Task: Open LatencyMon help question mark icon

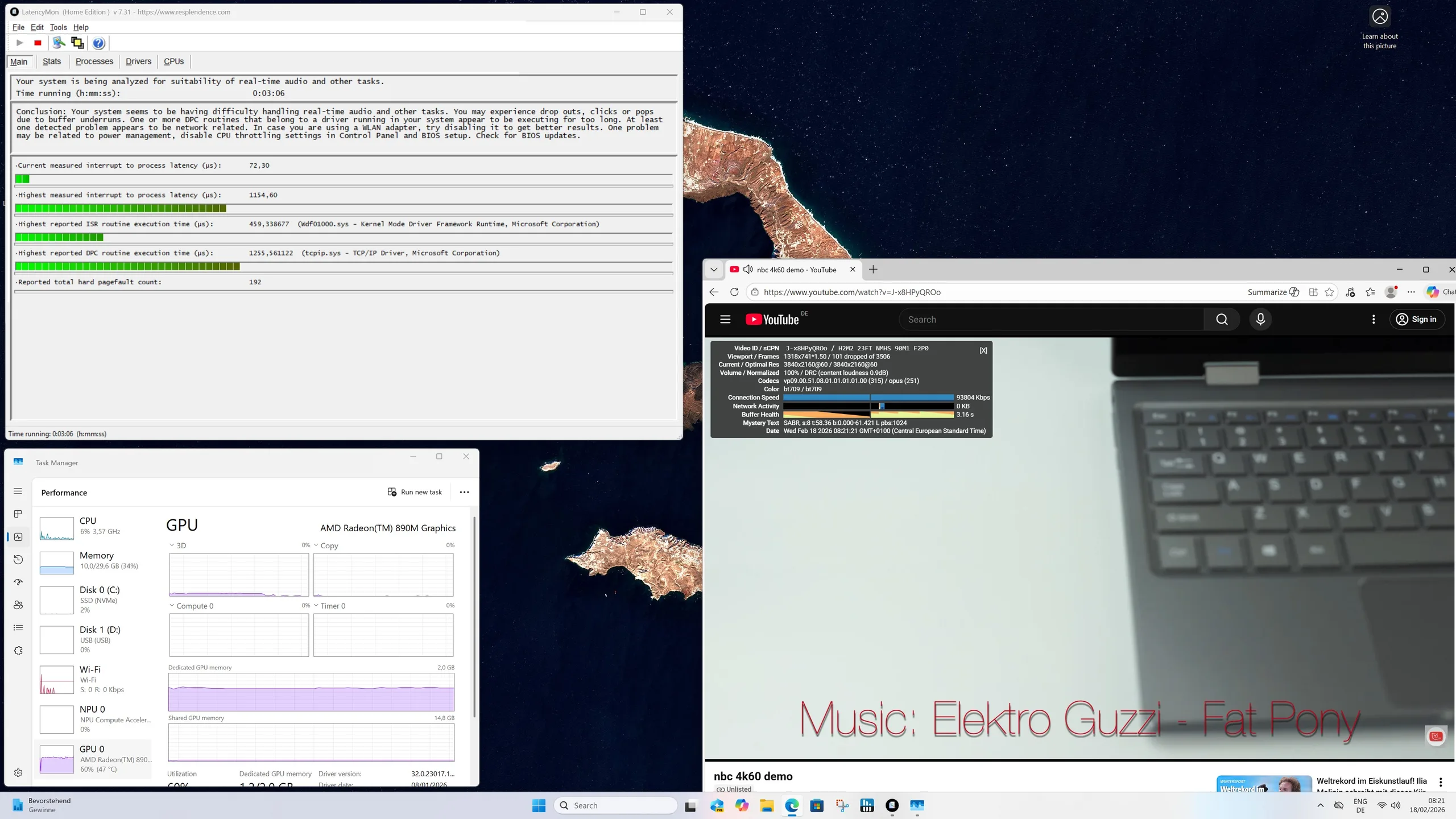Action: tap(98, 43)
